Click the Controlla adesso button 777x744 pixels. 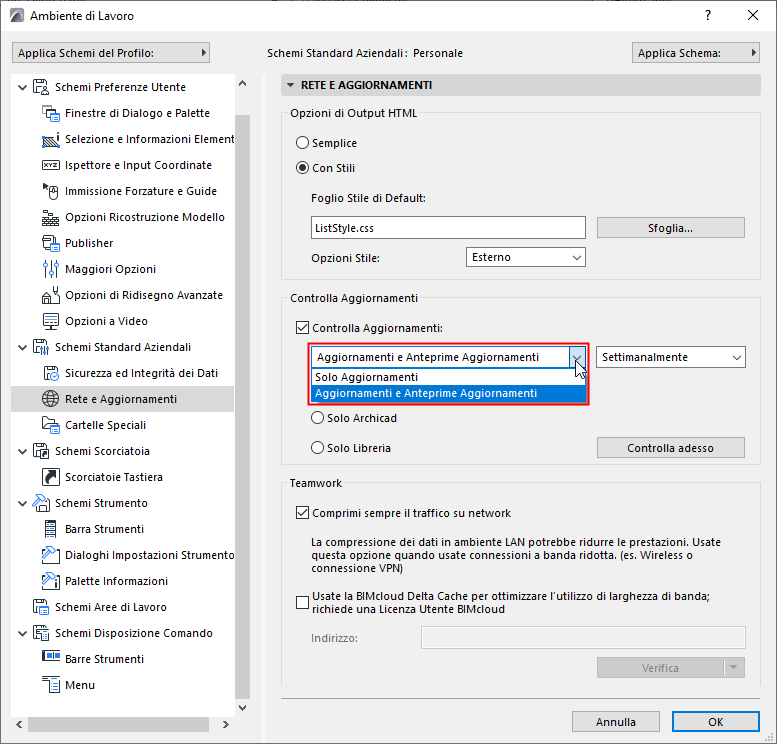click(x=670, y=448)
